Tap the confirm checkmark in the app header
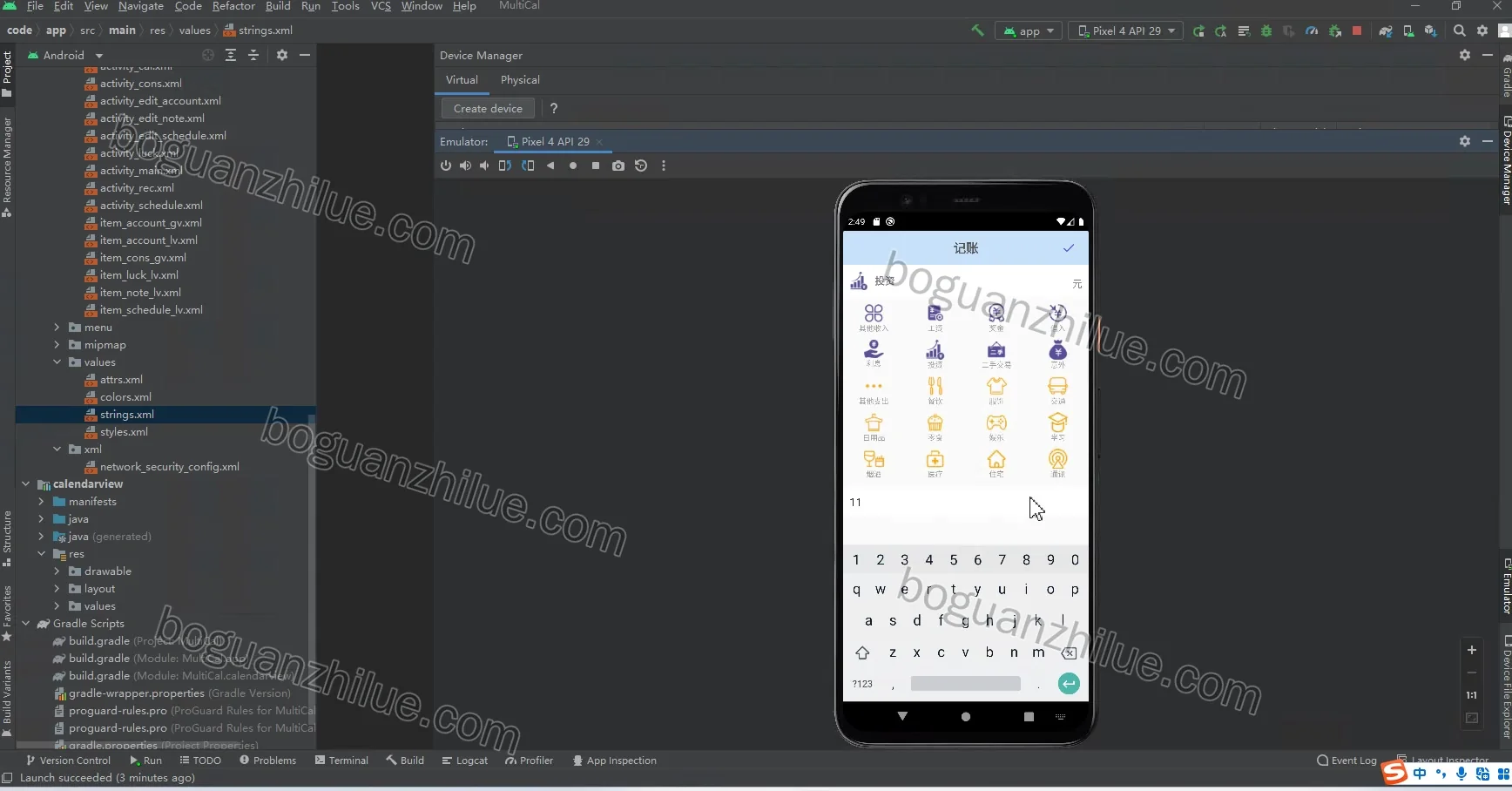This screenshot has height=791, width=1512. pyautogui.click(x=1069, y=248)
